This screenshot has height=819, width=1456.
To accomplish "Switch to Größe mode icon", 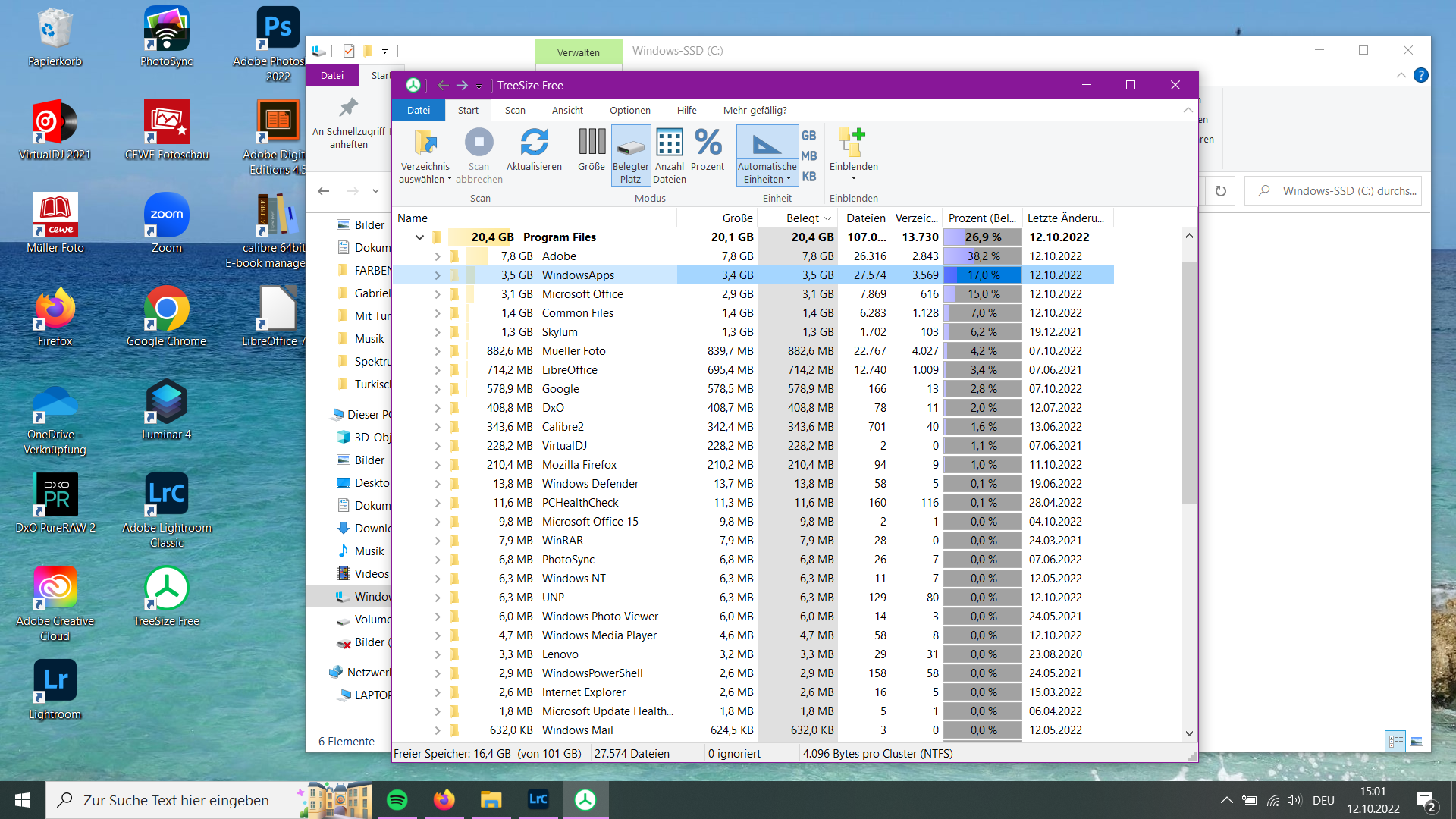I will point(591,143).
